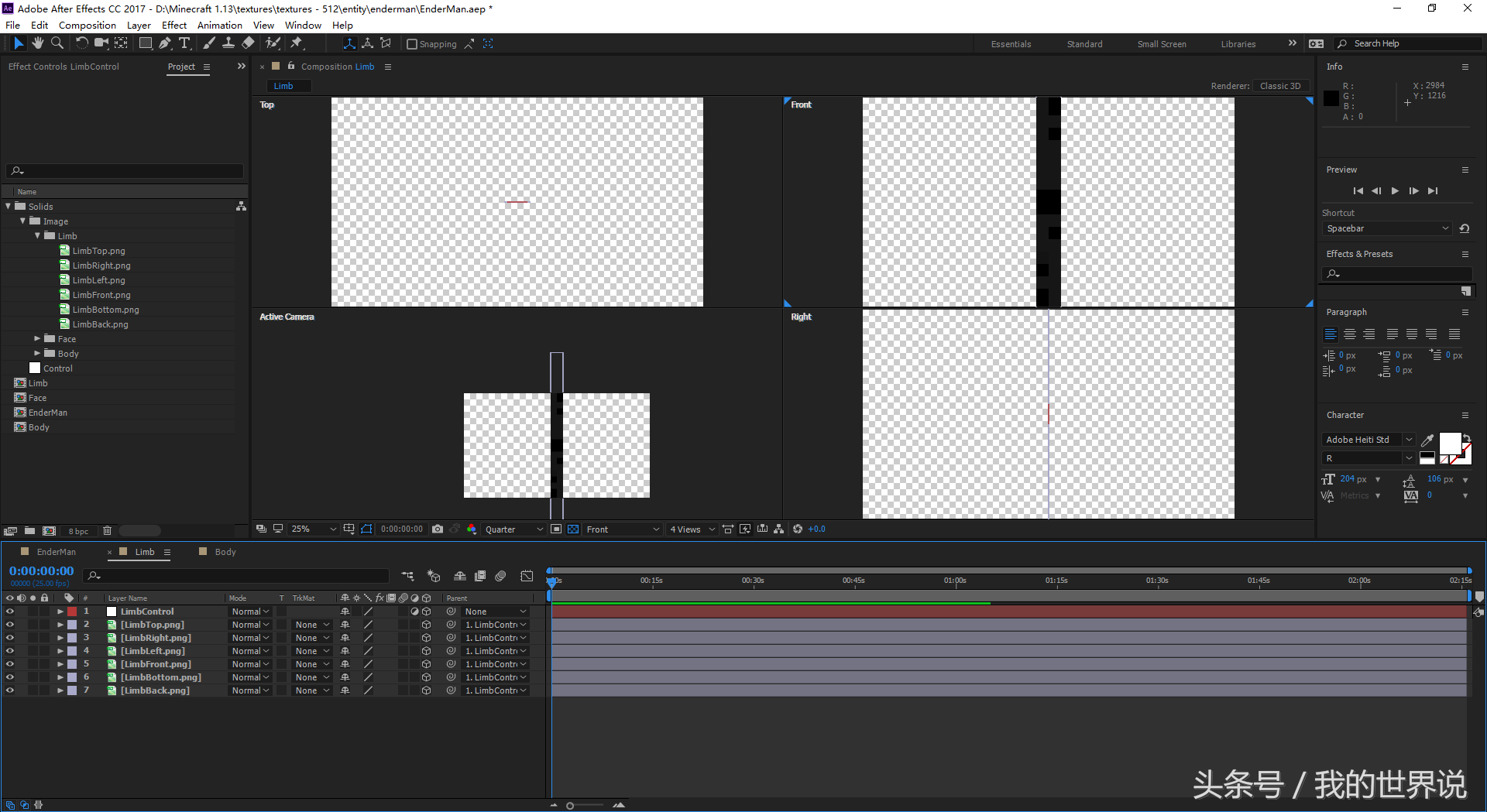The height and width of the screenshot is (812, 1487).
Task: Select the Clone Stamp tool
Action: pyautogui.click(x=228, y=43)
